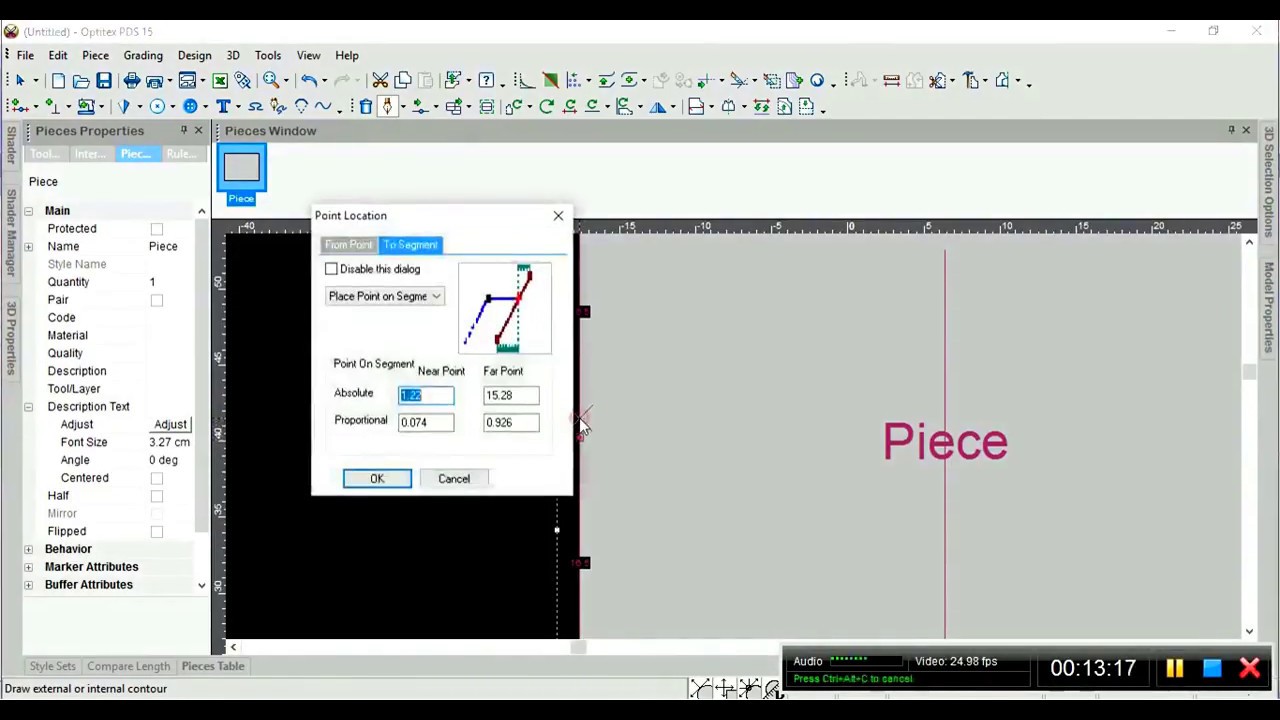Open file using the folder icon
This screenshot has width=1280, height=720.
click(x=81, y=80)
